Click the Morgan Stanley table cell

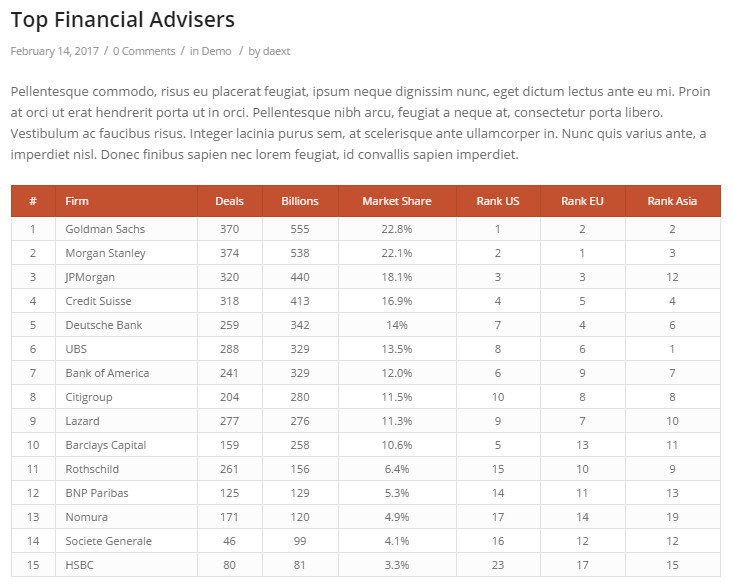tap(105, 253)
